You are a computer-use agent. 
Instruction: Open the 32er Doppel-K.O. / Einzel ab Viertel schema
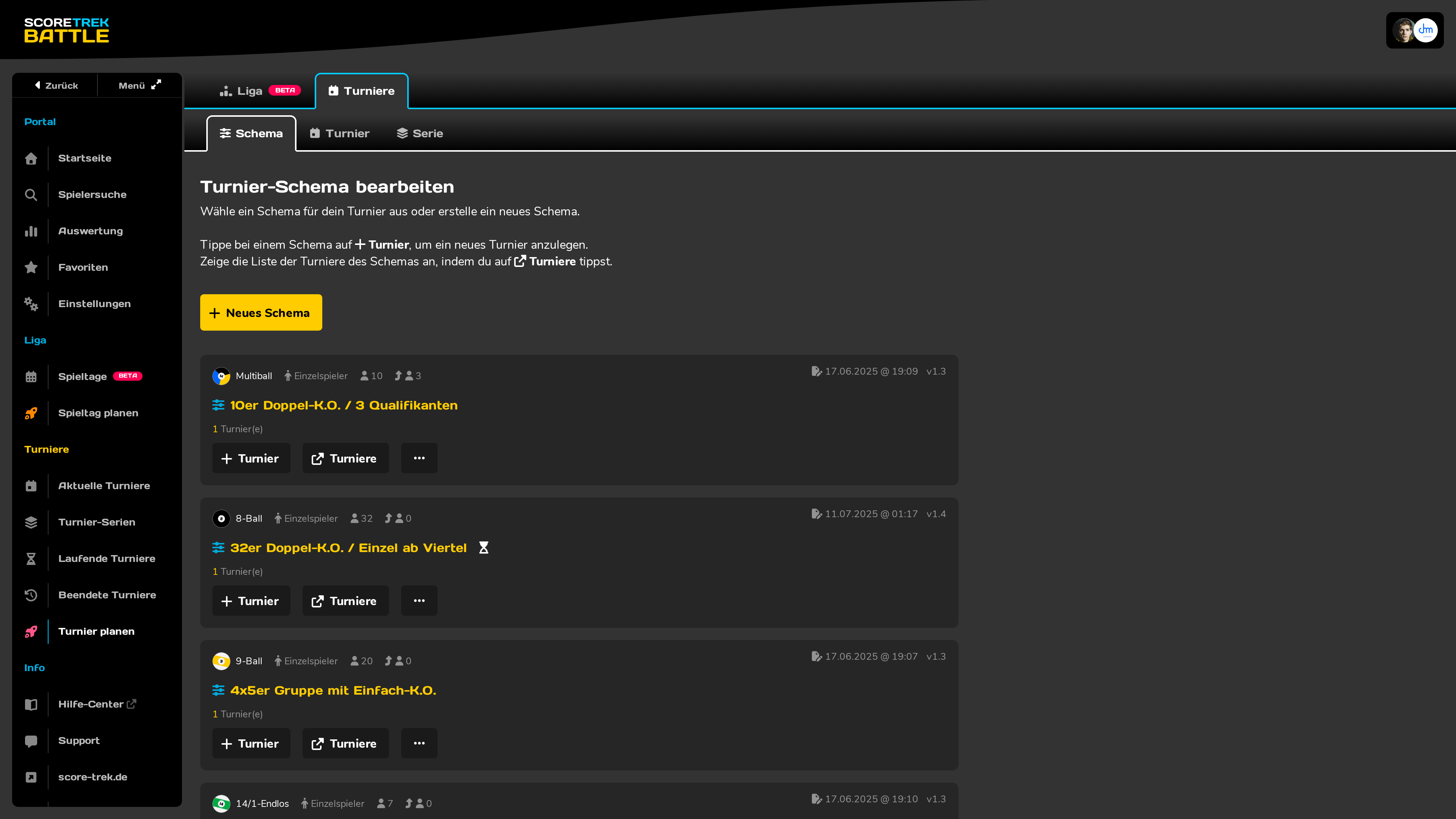point(348,548)
